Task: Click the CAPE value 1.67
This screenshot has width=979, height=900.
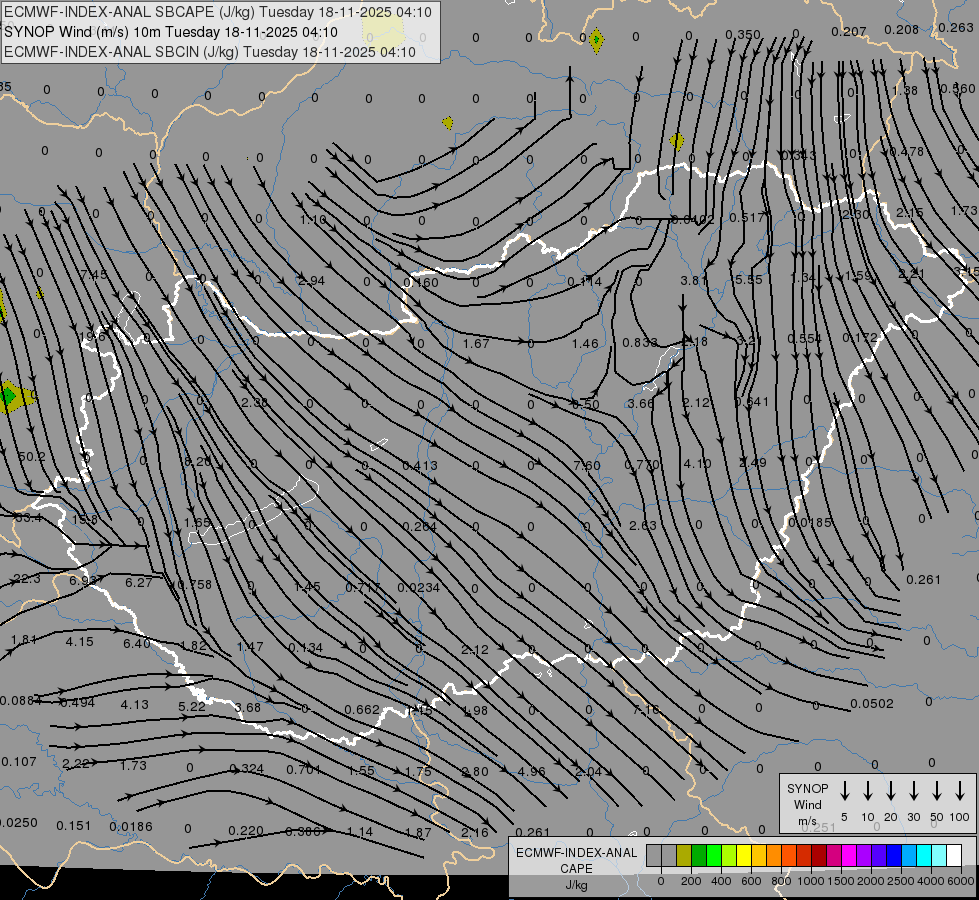Action: pos(476,344)
